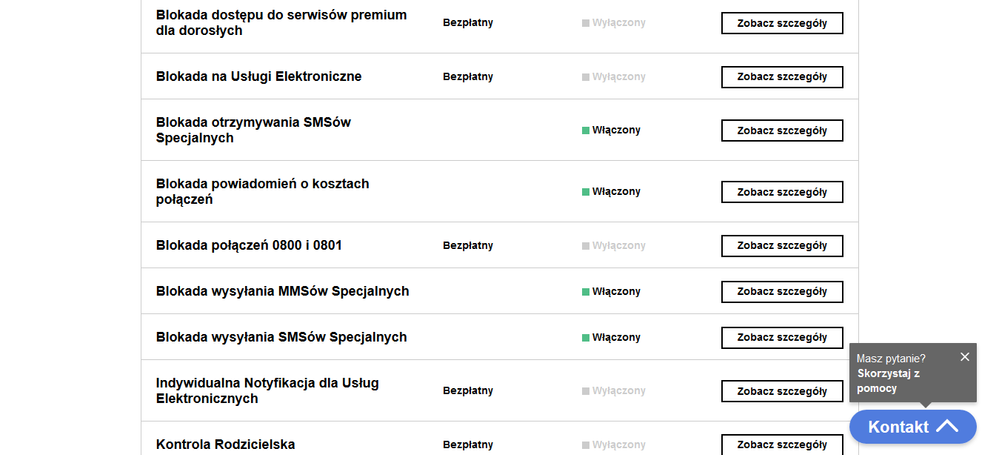This screenshot has width=999, height=455.
Task: Open details of Blokada na Usługi Elektroniczne
Action: coord(781,77)
